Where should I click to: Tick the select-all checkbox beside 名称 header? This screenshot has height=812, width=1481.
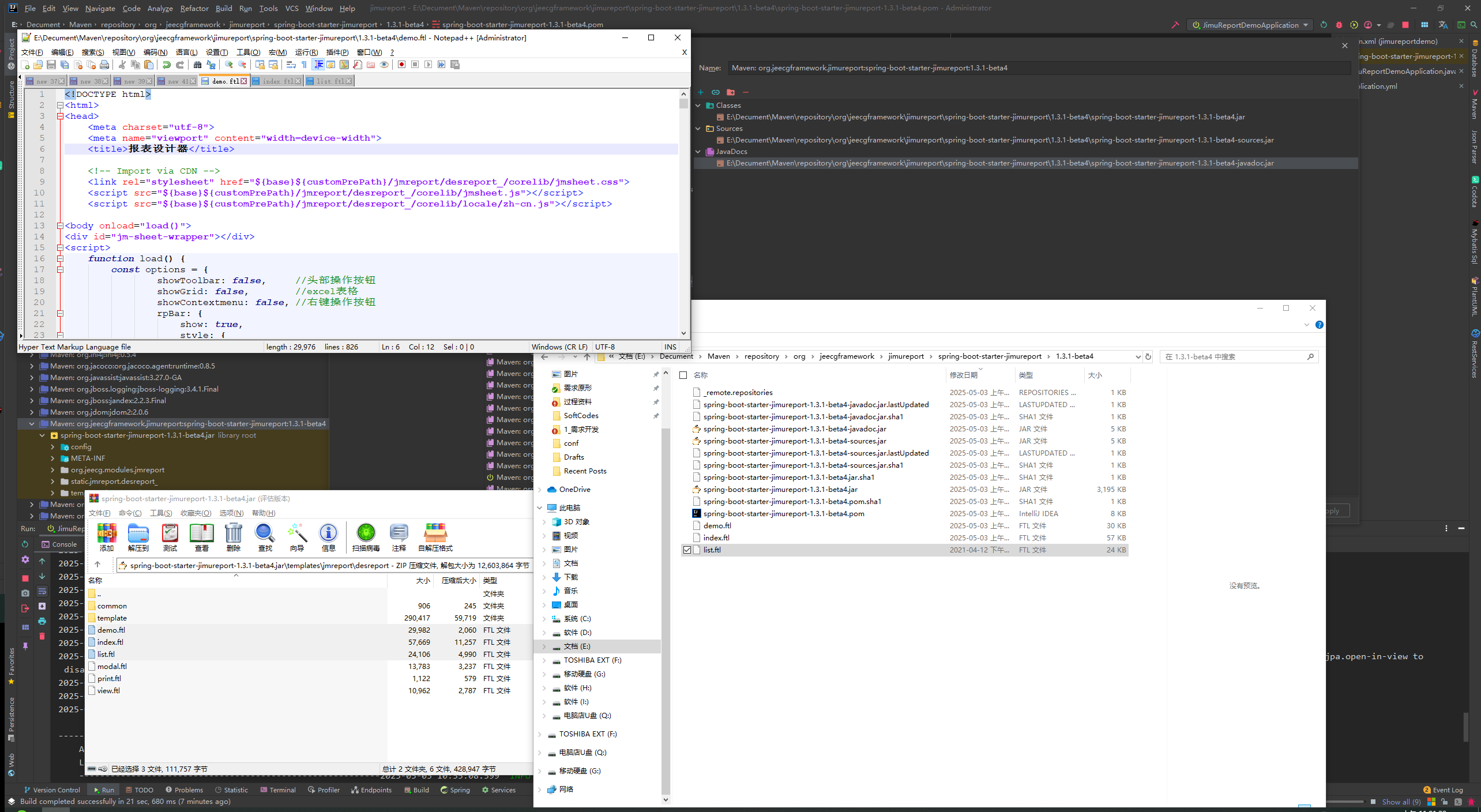click(x=683, y=375)
